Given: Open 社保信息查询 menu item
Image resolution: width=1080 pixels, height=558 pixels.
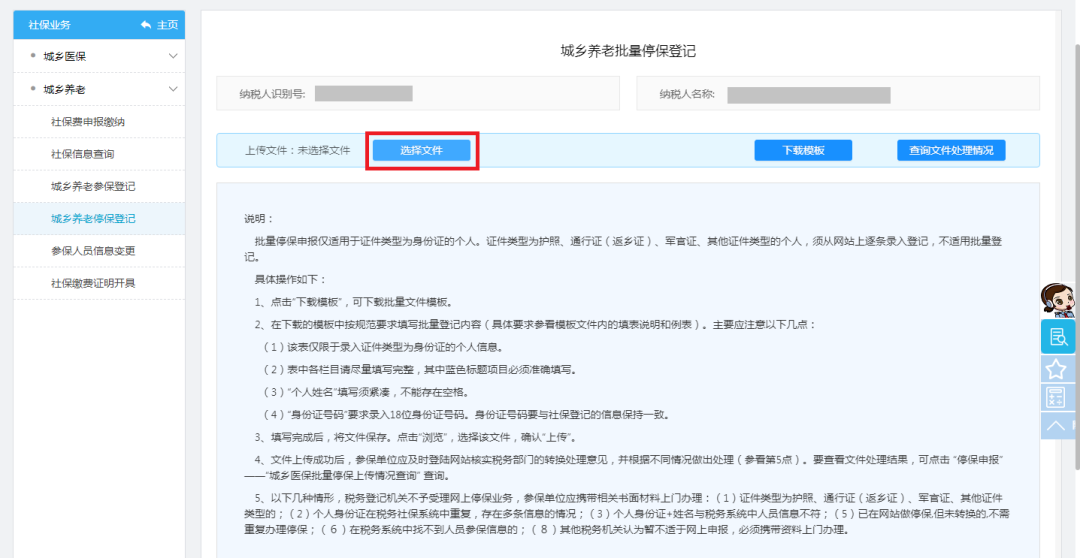Looking at the screenshot, I should coord(82,154).
